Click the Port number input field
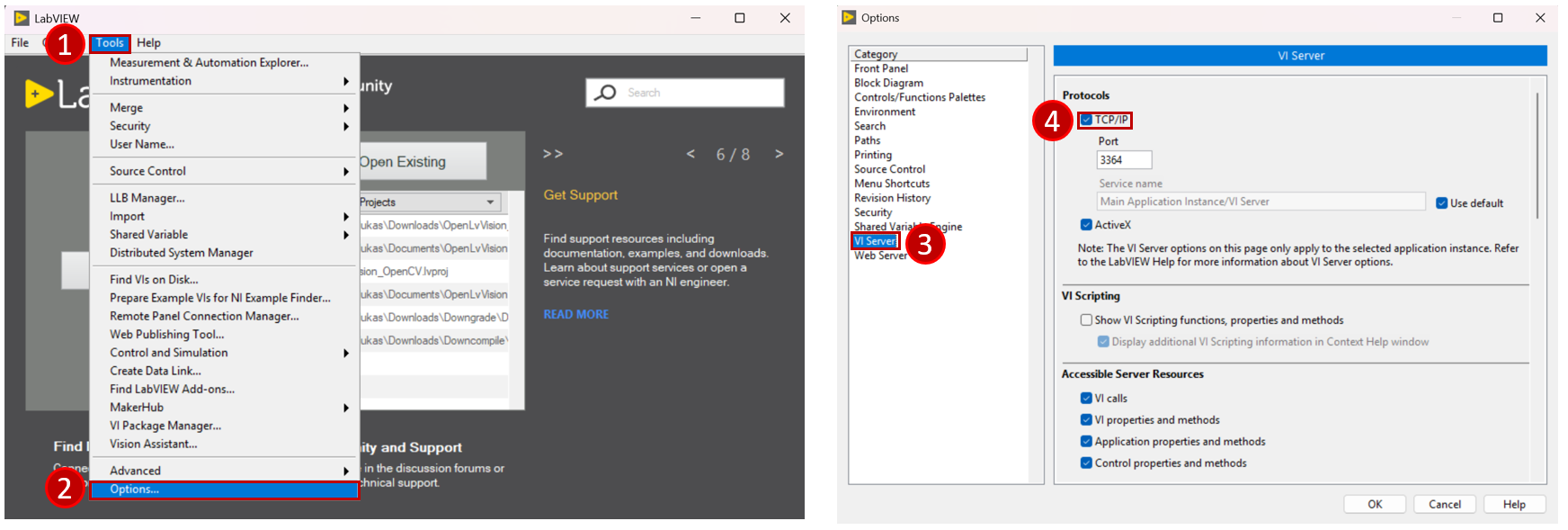 click(1124, 160)
